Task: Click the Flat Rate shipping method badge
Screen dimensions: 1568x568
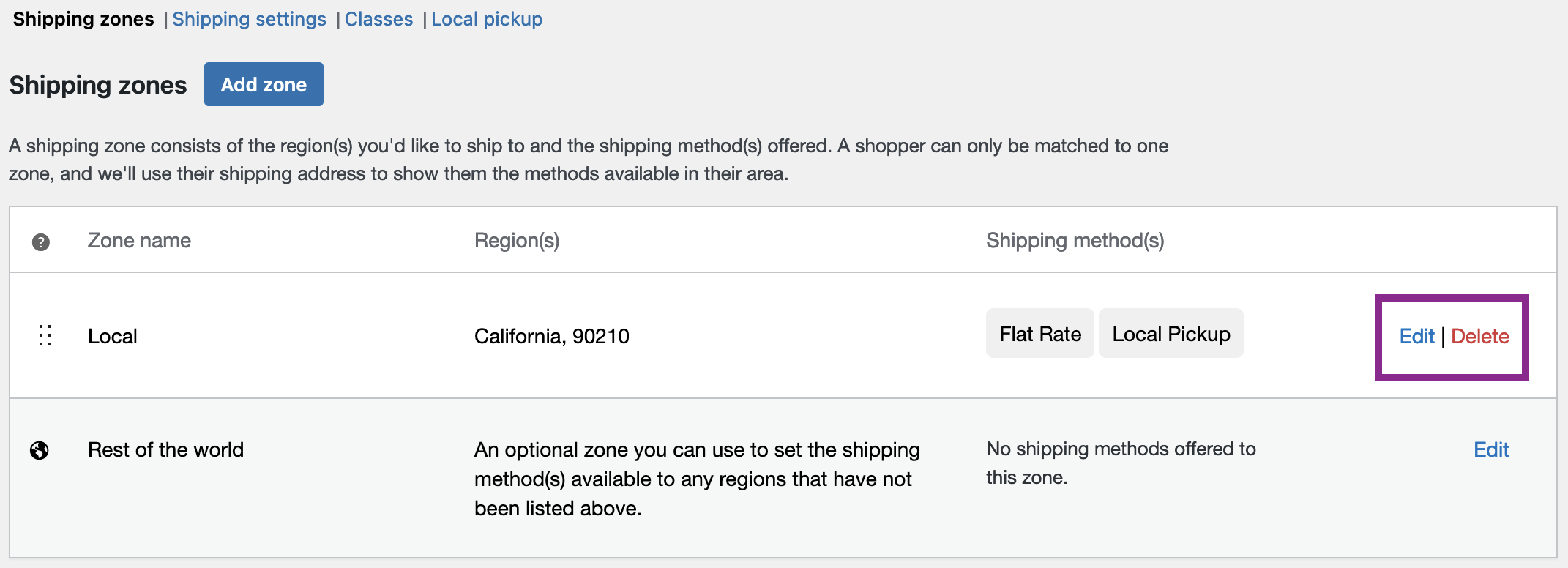Action: 1039,334
